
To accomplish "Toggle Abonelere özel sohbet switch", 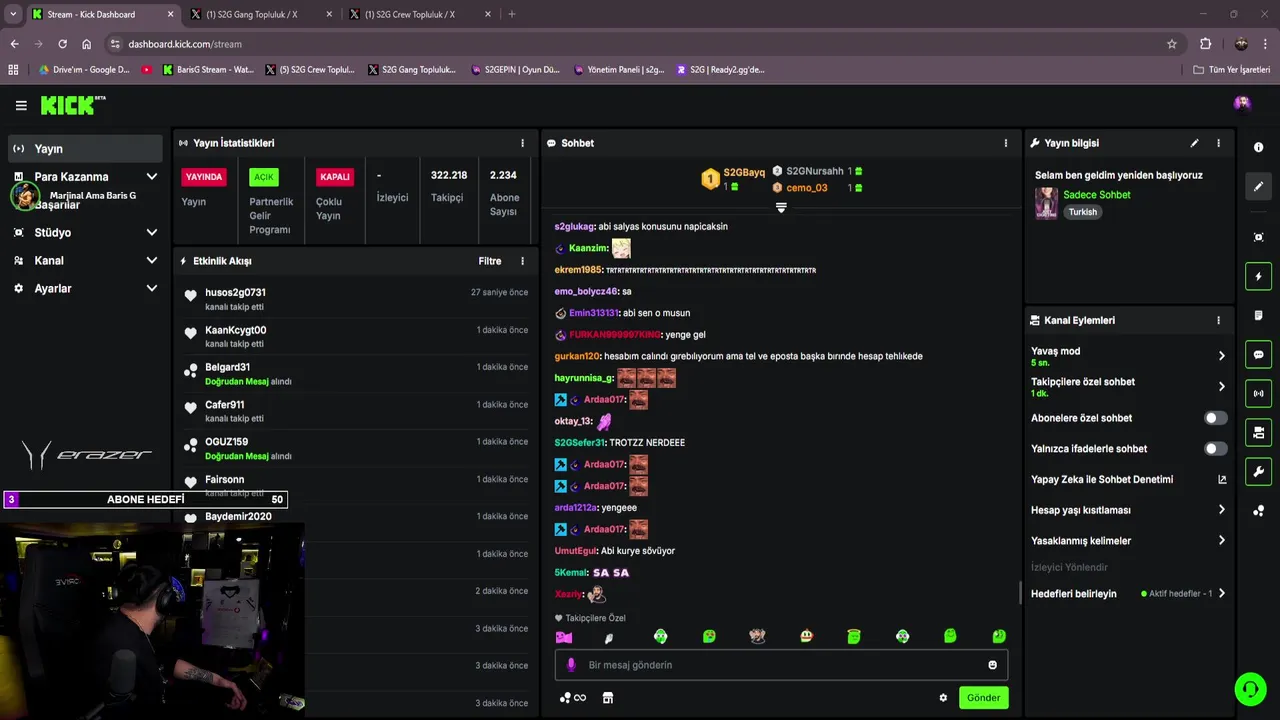I will tap(1215, 418).
